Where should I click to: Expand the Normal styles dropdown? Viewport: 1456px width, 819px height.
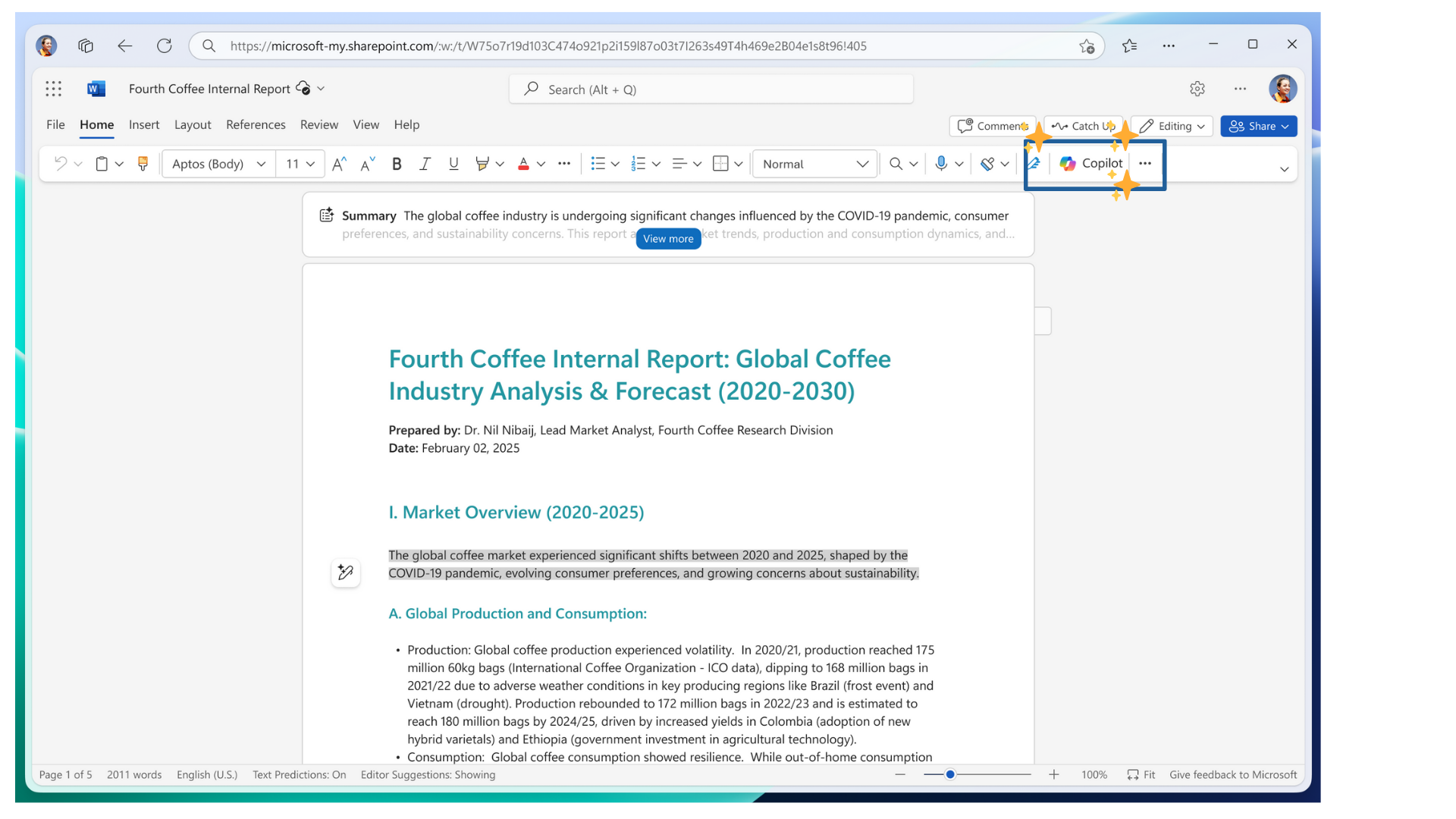pos(815,164)
